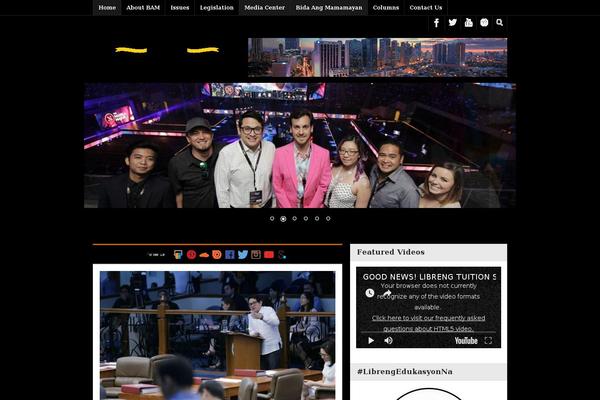The image size is (600, 400).
Task: Click the video progress bar
Action: point(428,332)
